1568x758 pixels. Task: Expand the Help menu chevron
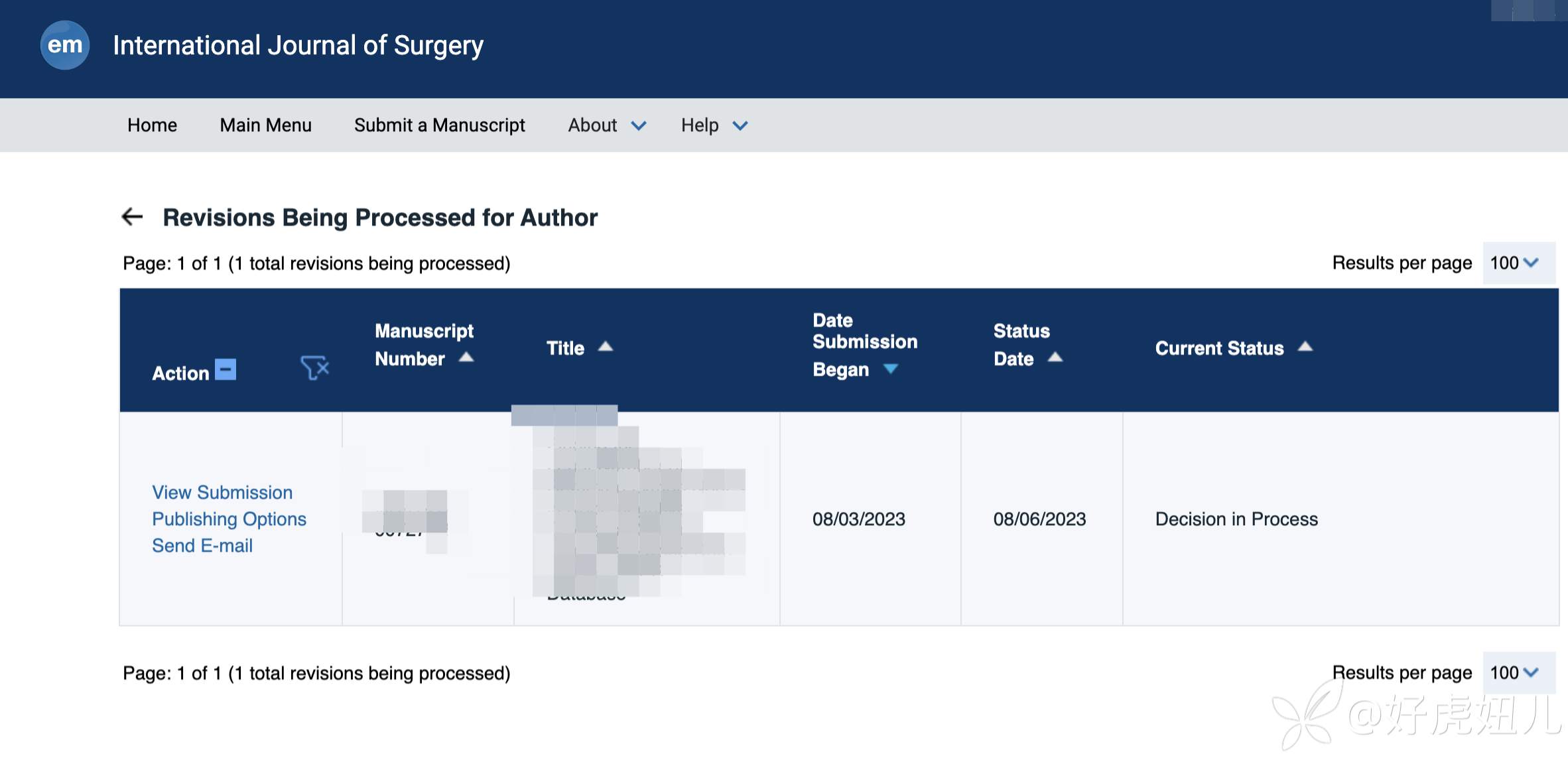[x=740, y=125]
